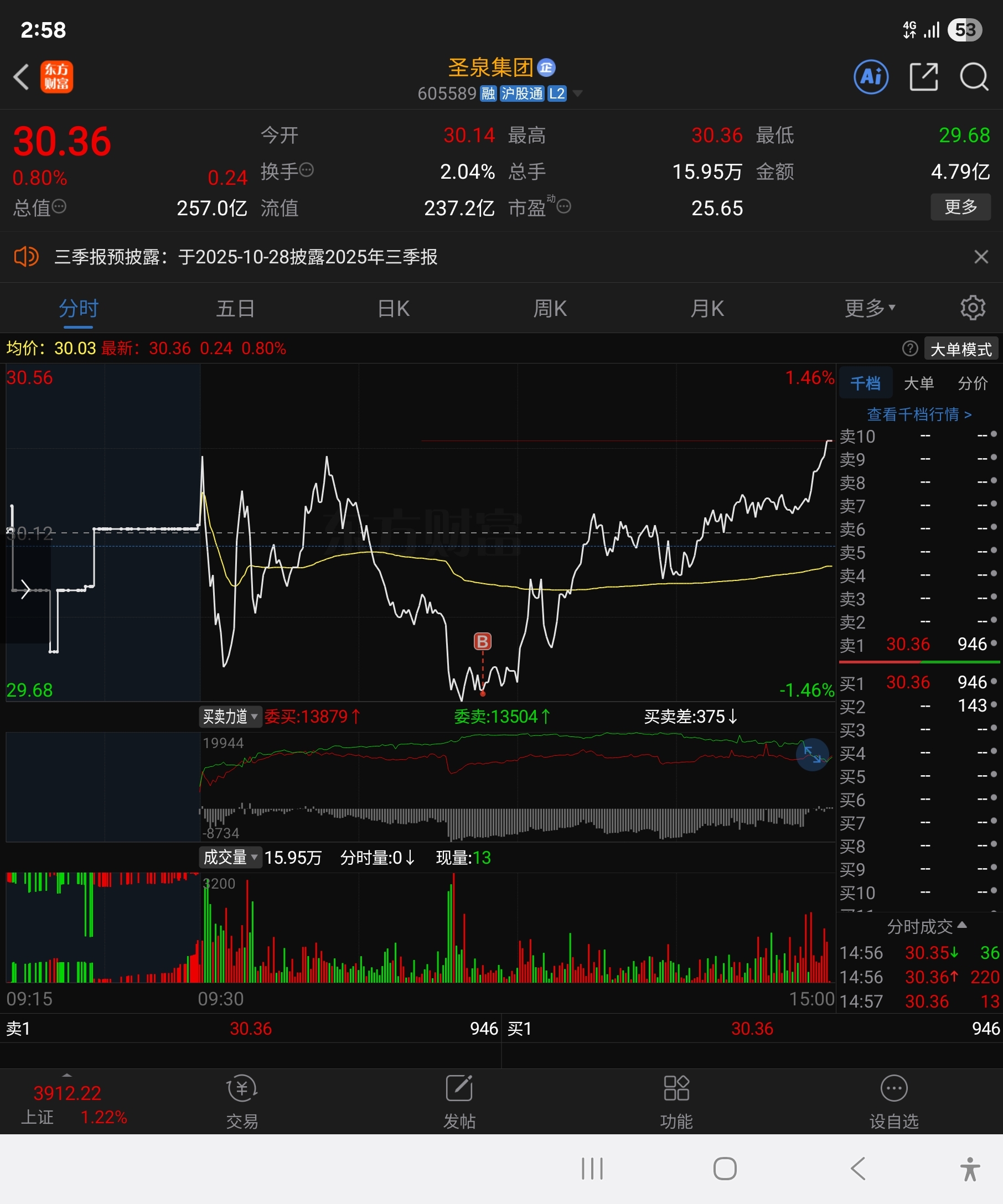Image resolution: width=1003 pixels, height=1204 pixels.
Task: Tap the 买1 order row in order book
Action: point(919,682)
